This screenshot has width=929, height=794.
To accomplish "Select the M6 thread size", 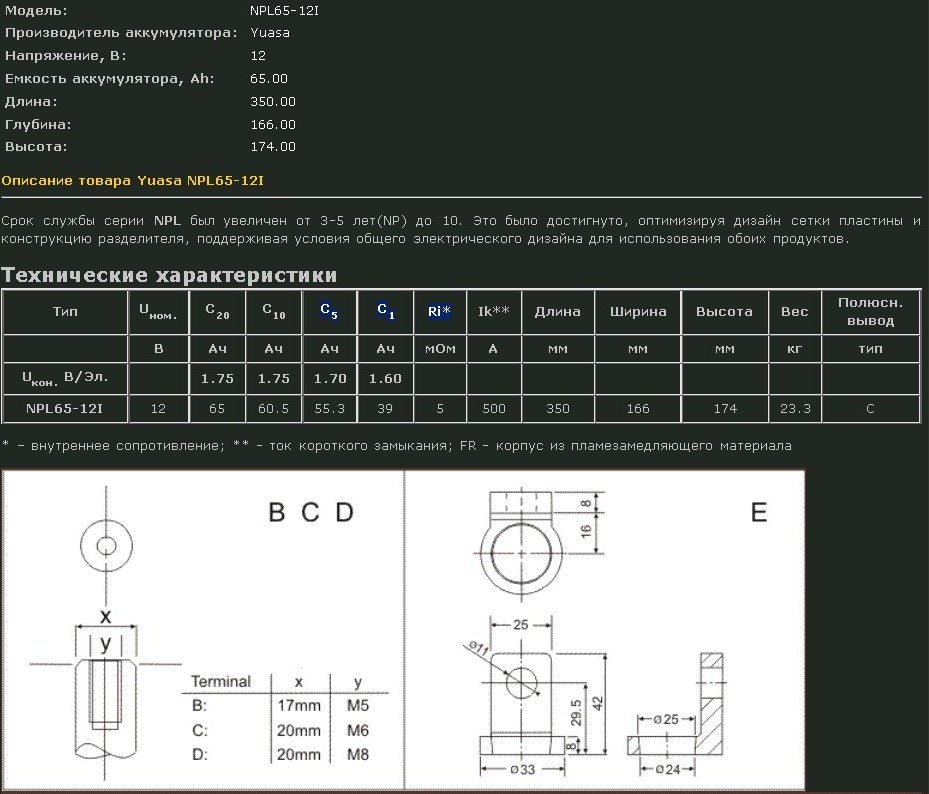I will (x=358, y=731).
